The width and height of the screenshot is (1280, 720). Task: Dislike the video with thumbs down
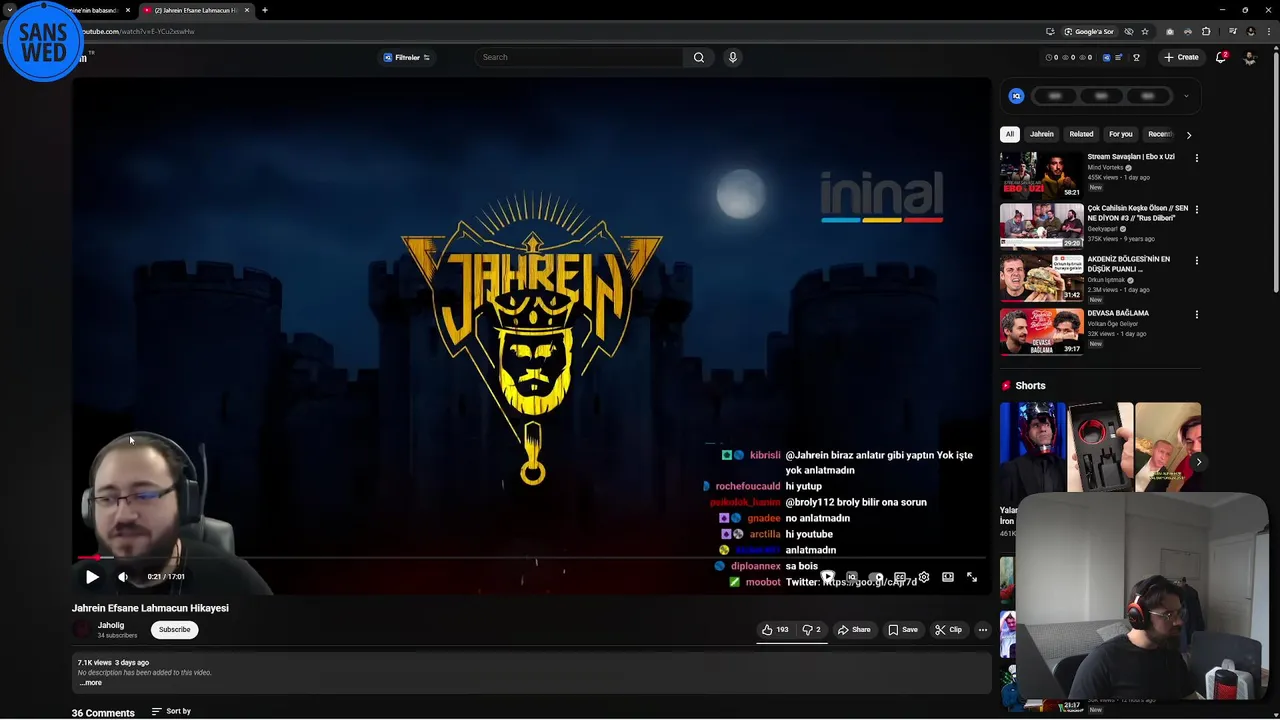[812, 630]
